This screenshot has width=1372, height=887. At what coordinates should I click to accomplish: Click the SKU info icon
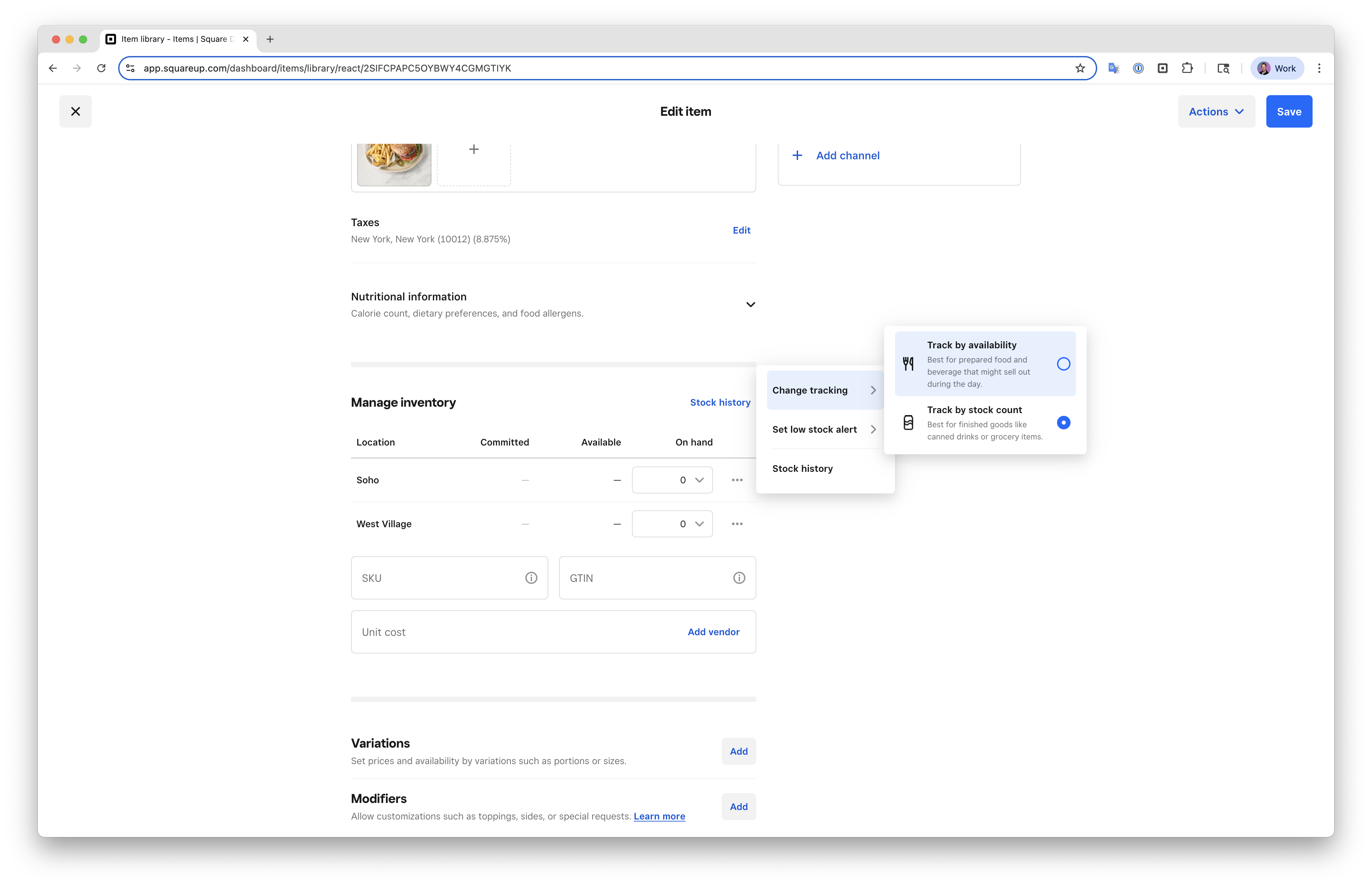coord(531,578)
